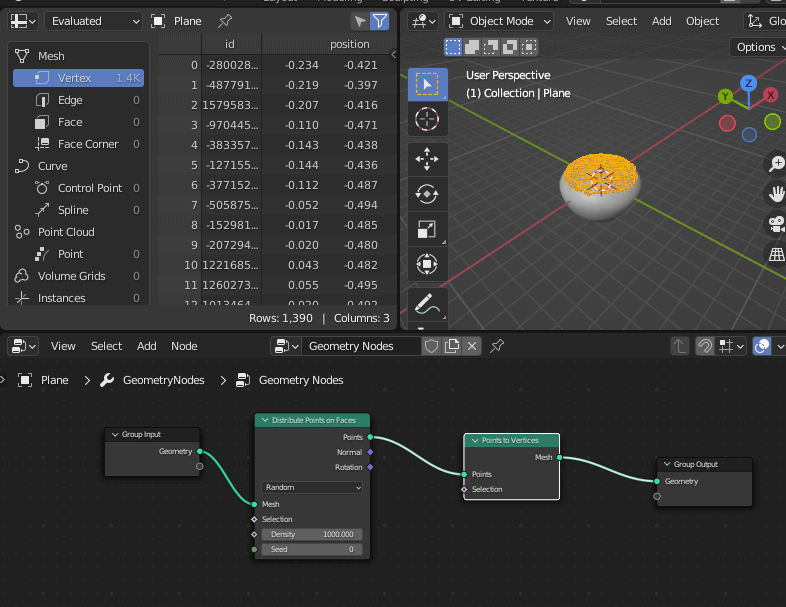Screen dimensions: 786x607
Task: Select Vertex domain in spreadsheet
Action: 78,78
